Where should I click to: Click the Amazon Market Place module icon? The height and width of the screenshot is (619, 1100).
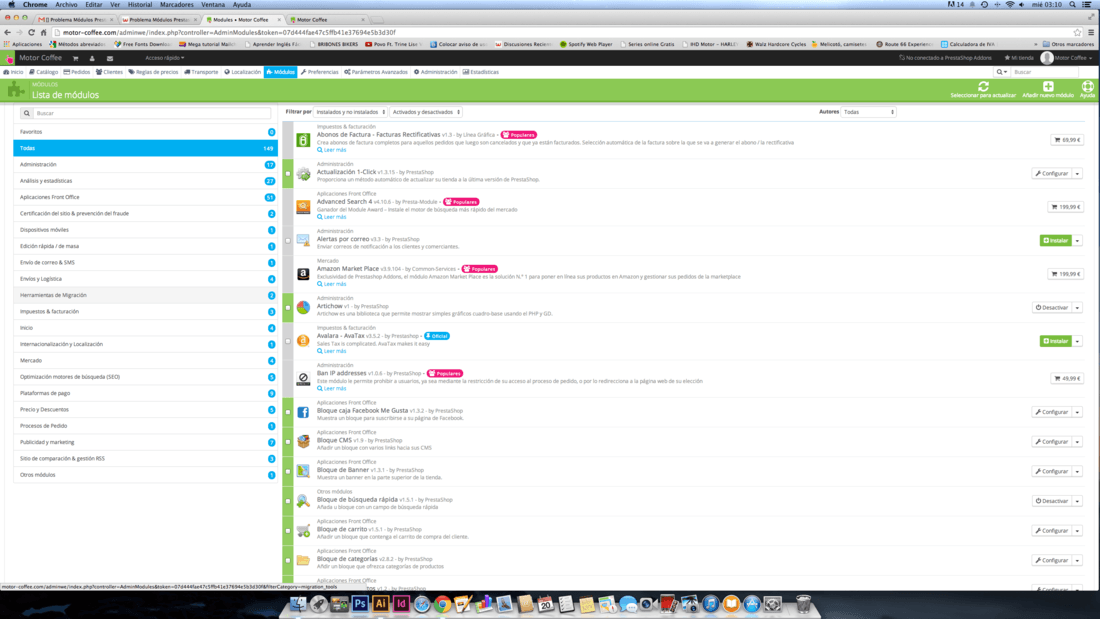[x=303, y=274]
